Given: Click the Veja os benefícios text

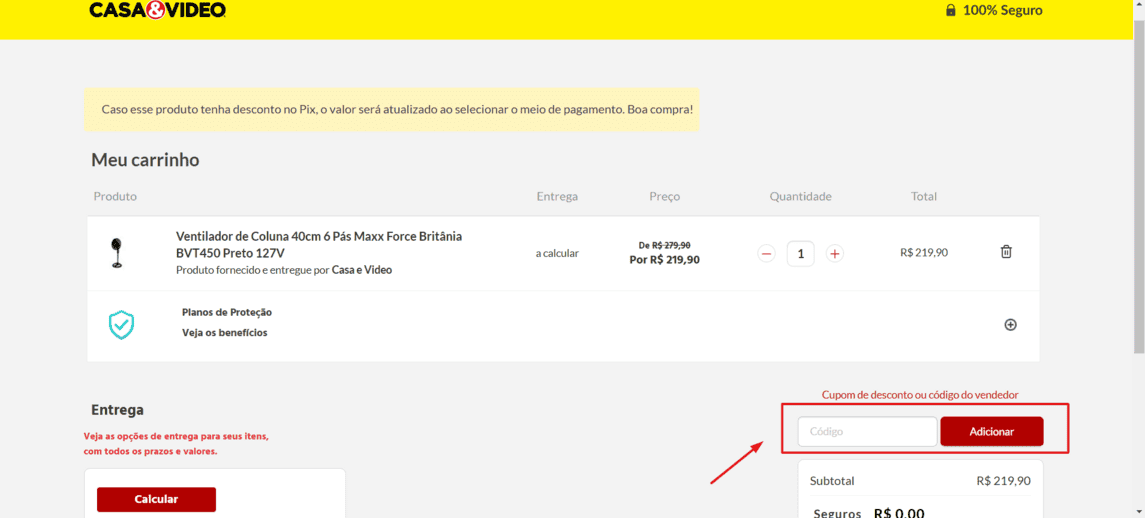Looking at the screenshot, I should click(224, 333).
